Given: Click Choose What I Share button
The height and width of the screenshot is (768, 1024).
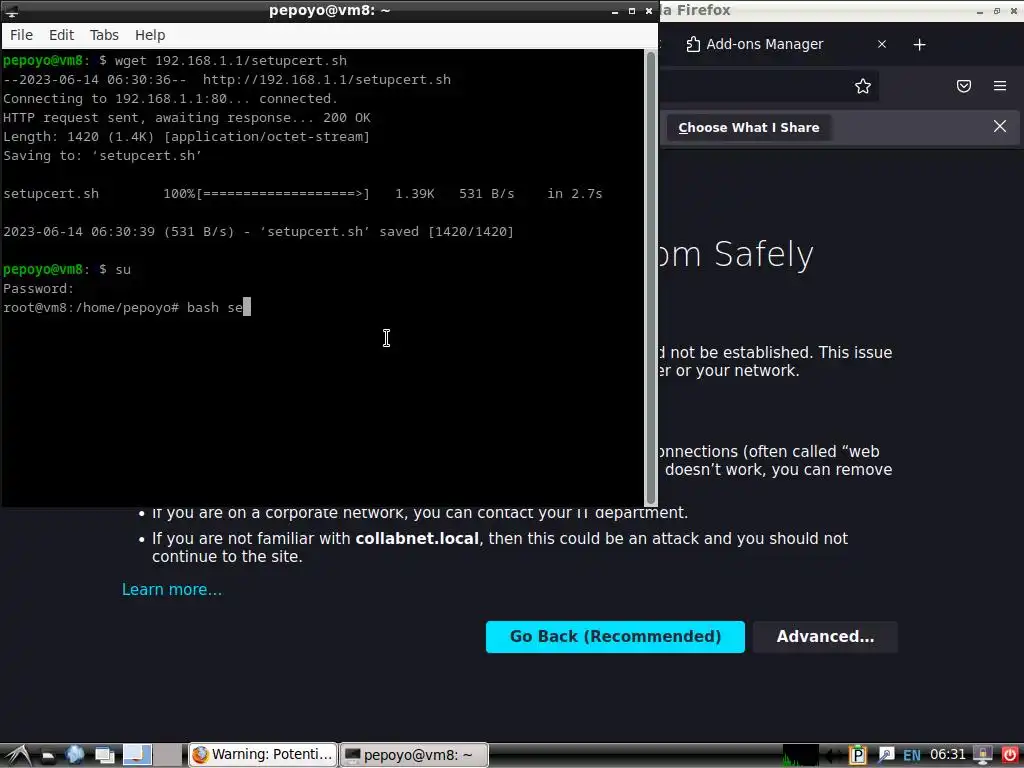Looking at the screenshot, I should point(748,127).
